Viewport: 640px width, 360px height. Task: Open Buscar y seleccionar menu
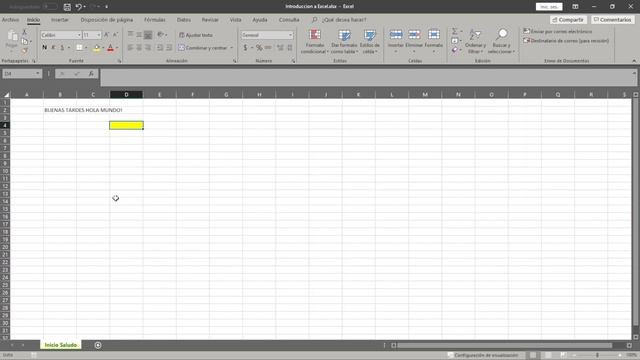502,41
